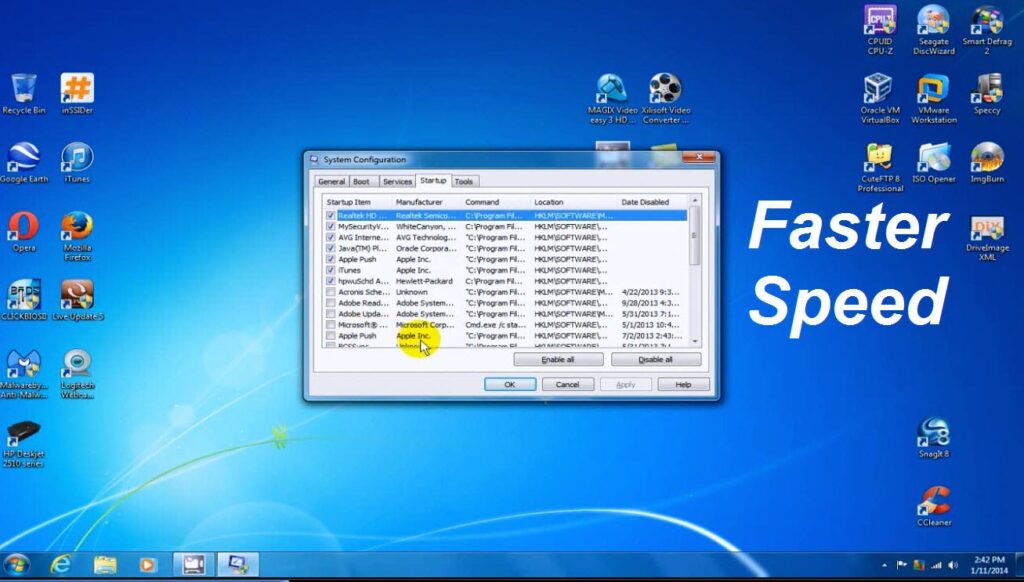Select the Hewlett-Packard manufacturer cell
1024x582 pixels.
point(424,281)
